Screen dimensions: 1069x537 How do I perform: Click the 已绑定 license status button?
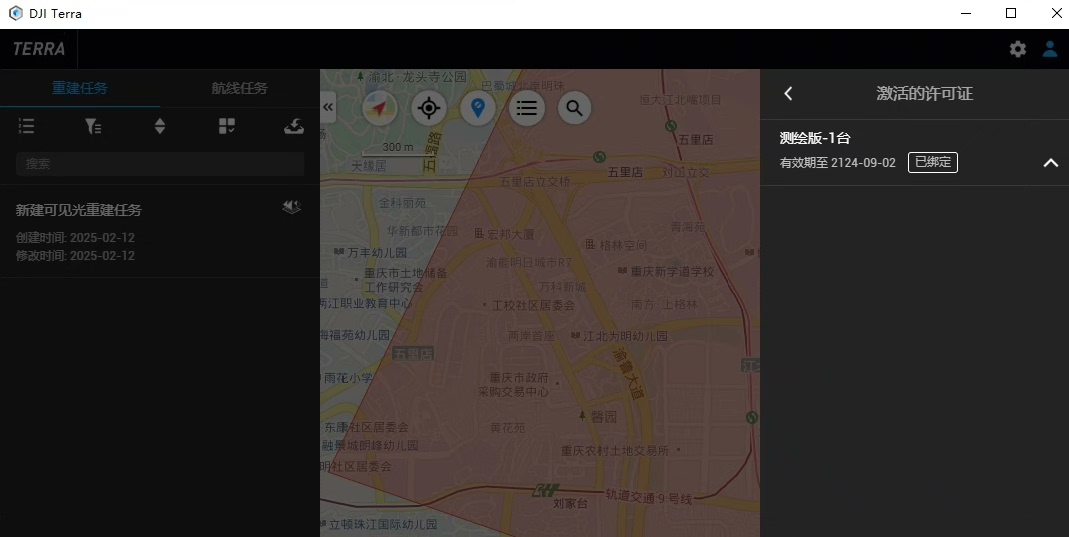(933, 162)
